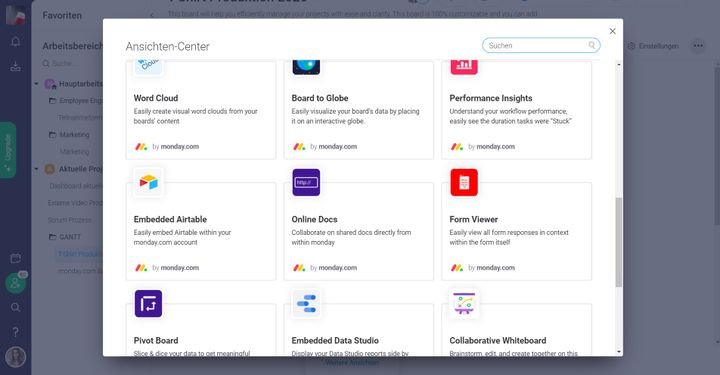Image resolution: width=720 pixels, height=375 pixels.
Task: Click the scrollbar up arrow in dialog
Action: 619,65
